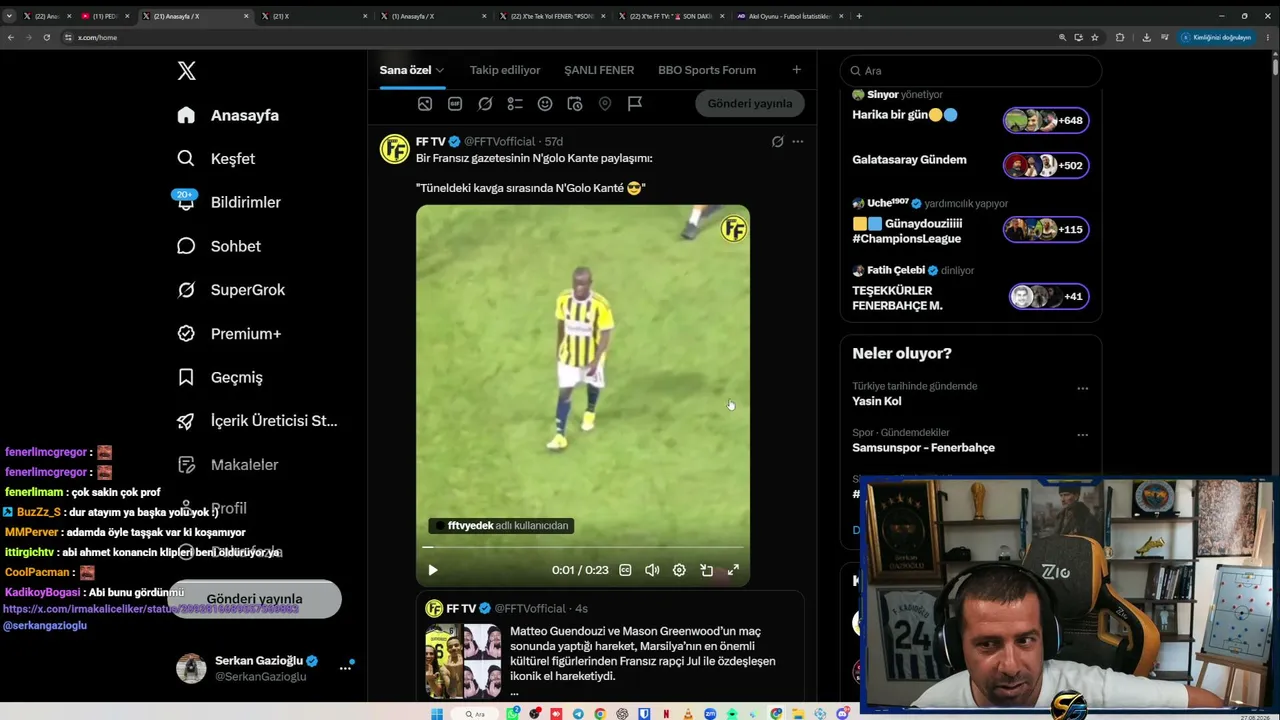This screenshot has height=720, width=1280.
Task: Click the video rotate/pop-out icon
Action: 706,570
